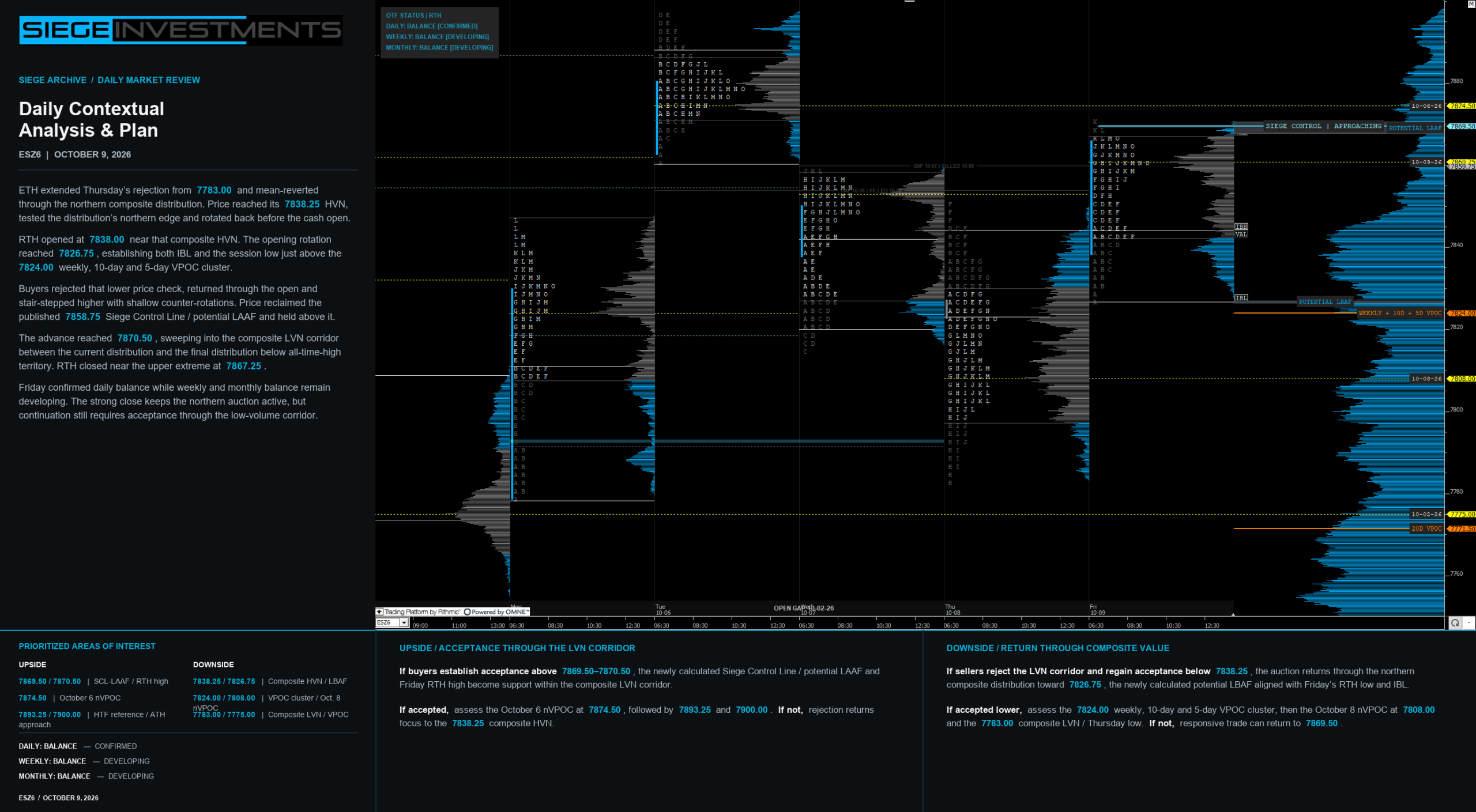This screenshot has width=1476, height=812.
Task: Select the 7893.25 / 7900.00 upside level
Action: pyautogui.click(x=50, y=715)
